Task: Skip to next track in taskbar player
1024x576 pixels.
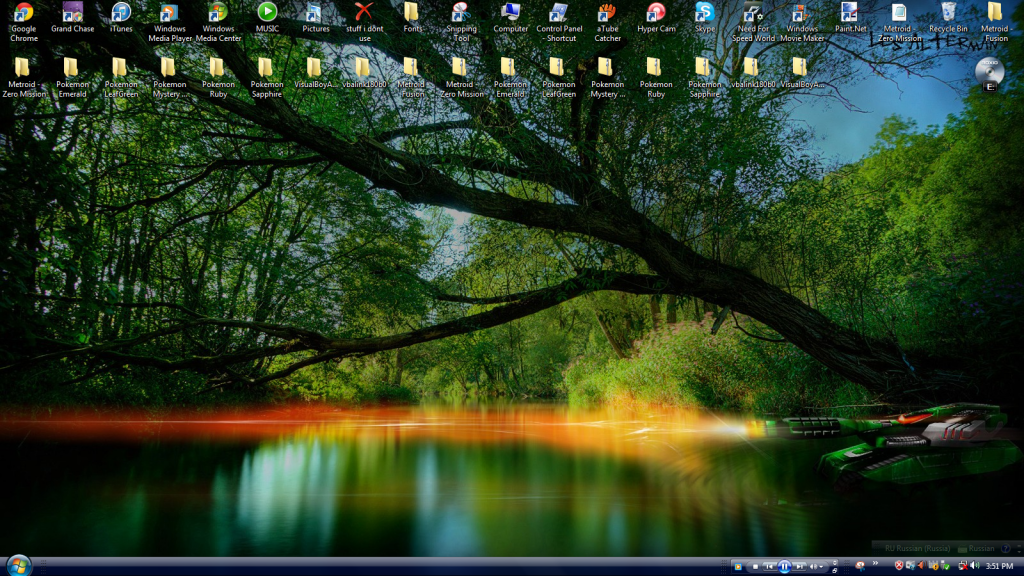Action: point(799,567)
